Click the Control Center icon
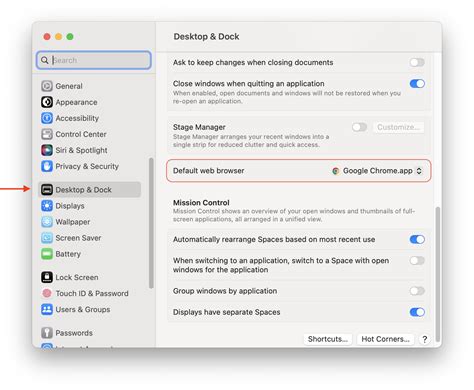Viewport: 474px width, 390px height. coord(47,134)
